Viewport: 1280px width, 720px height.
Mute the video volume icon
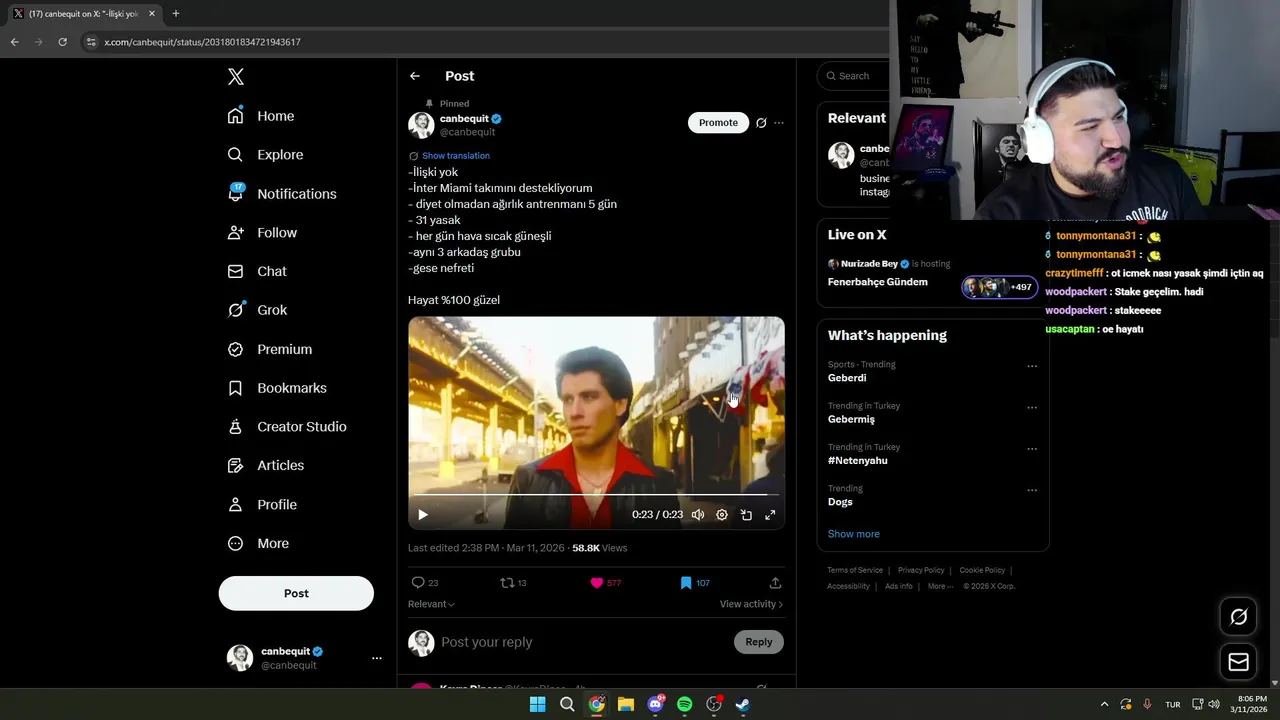click(698, 515)
